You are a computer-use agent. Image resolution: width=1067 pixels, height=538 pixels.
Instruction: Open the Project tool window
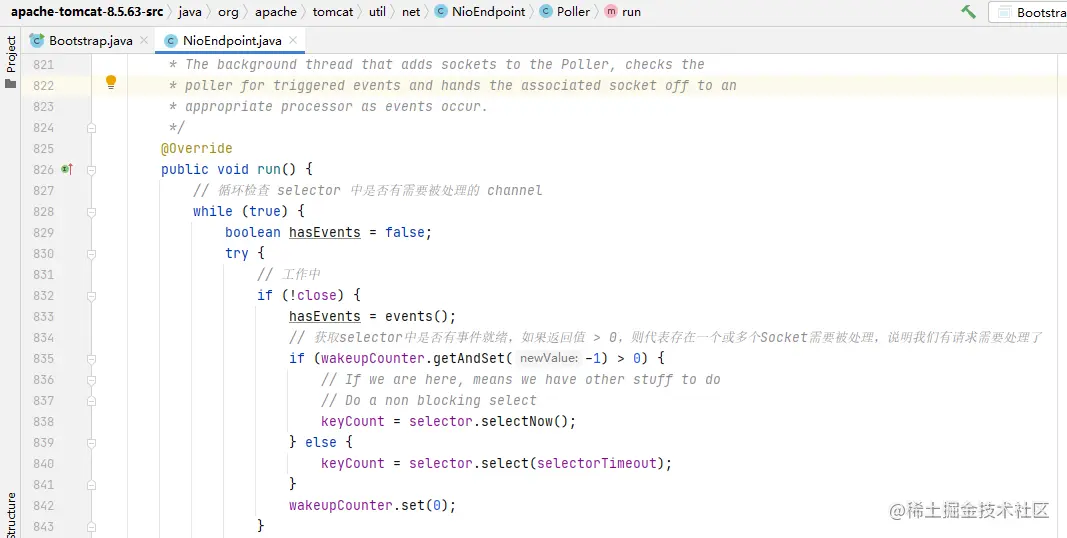pos(11,62)
